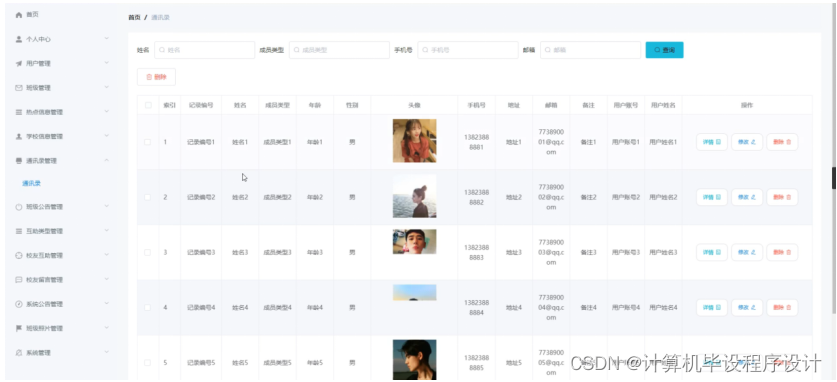Click the clock icon for 系统公告管理

(x=19, y=304)
